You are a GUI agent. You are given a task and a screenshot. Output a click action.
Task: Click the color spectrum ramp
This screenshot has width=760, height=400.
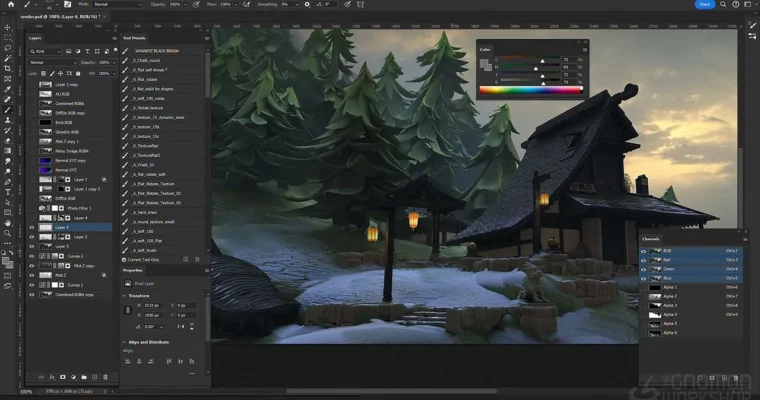530,90
